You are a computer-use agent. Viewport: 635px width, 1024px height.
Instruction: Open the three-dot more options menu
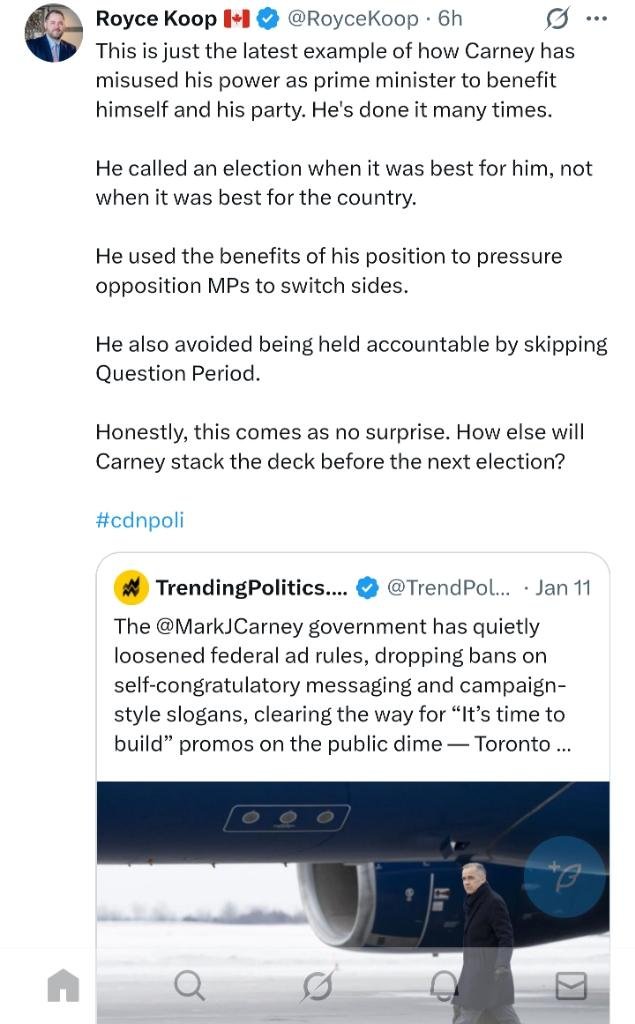pyautogui.click(x=596, y=18)
